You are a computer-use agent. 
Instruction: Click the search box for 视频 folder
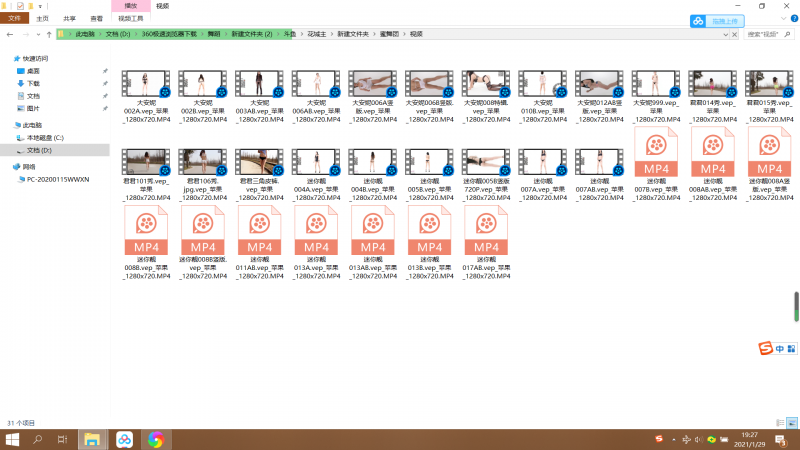click(765, 34)
